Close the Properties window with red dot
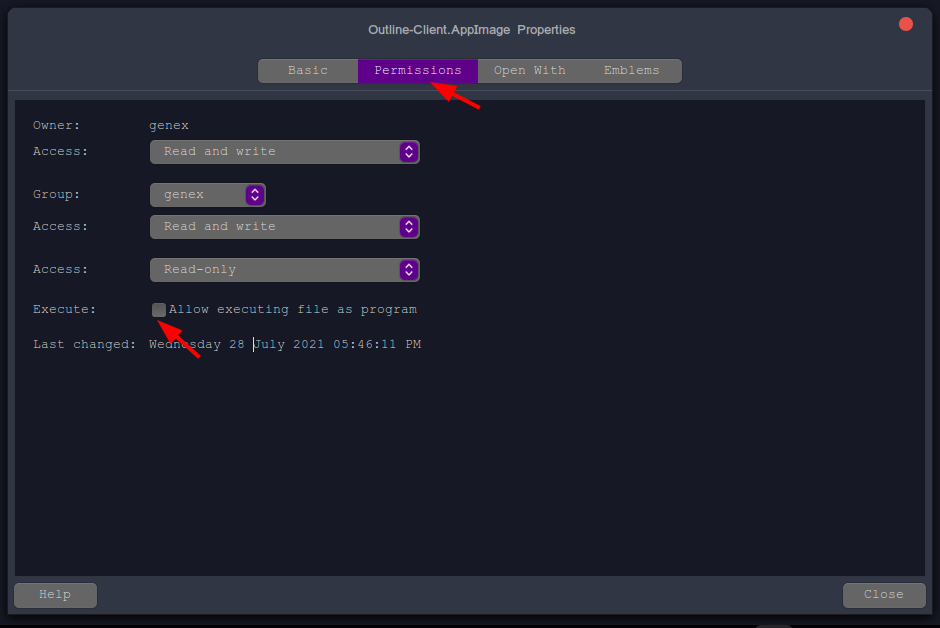Screen dimensions: 940x628 point(906,24)
